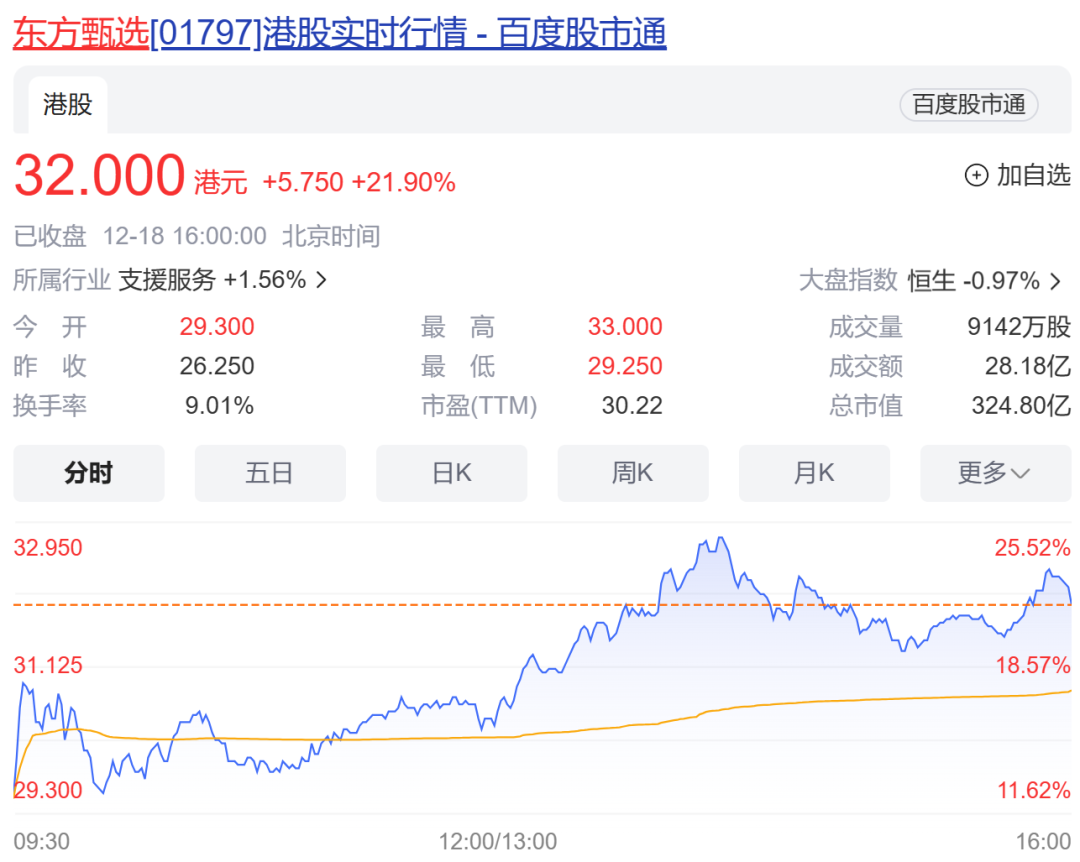Switch to the 周K chart tab
1080x862 pixels.
tap(633, 473)
